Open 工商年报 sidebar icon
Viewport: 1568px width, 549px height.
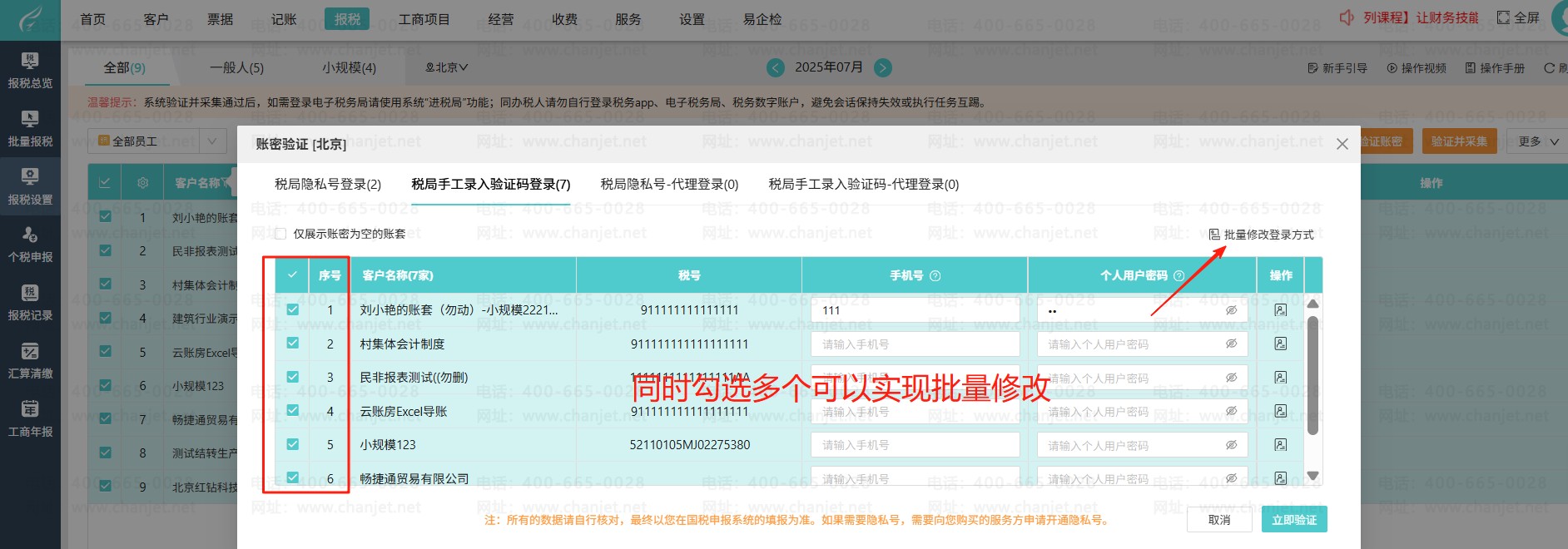tap(30, 419)
